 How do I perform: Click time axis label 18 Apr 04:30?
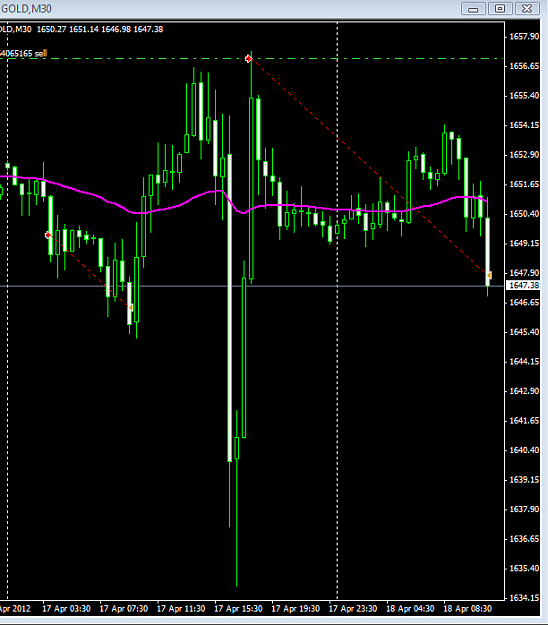point(410,609)
